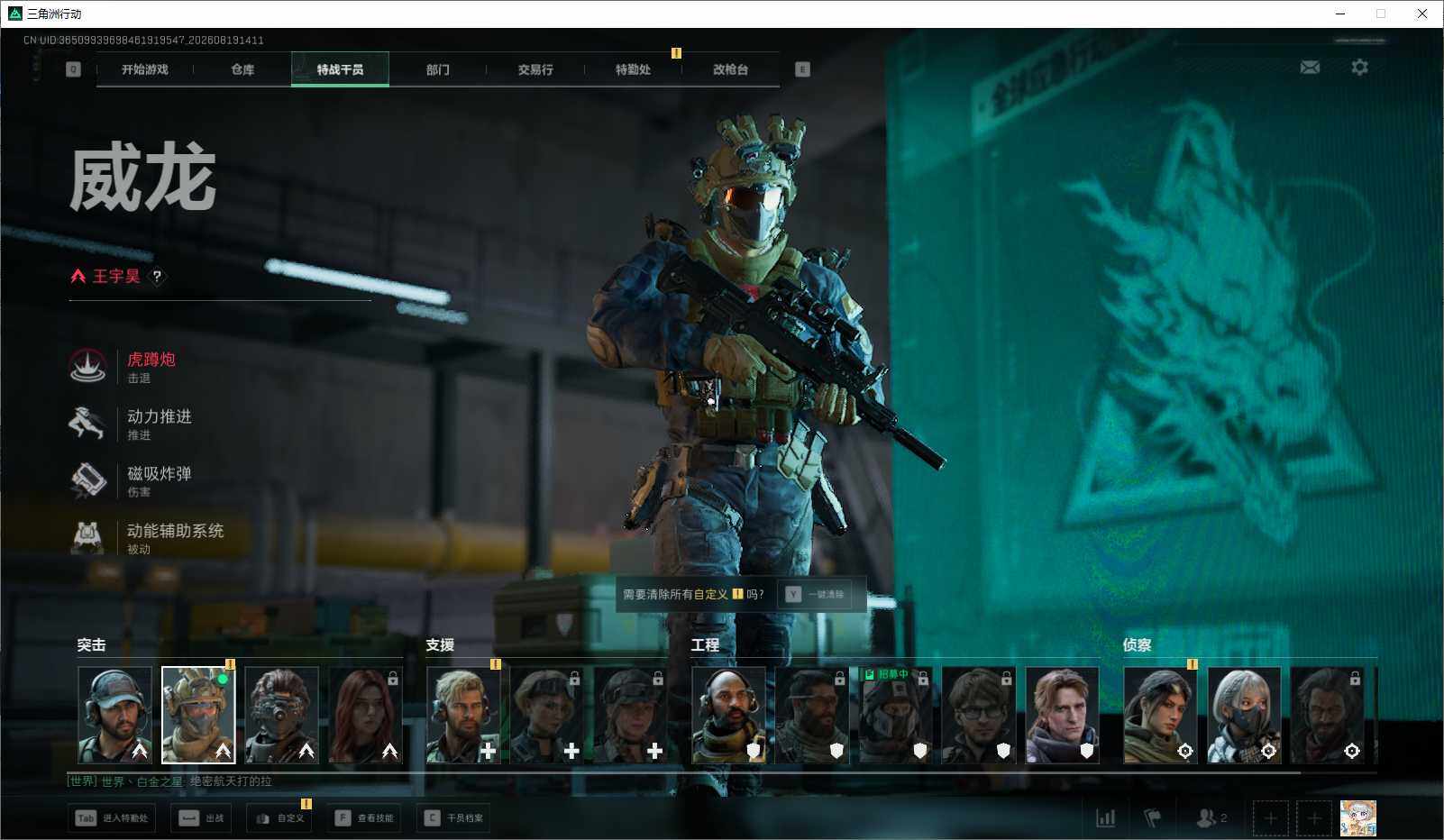This screenshot has width=1444, height=840.
Task: Click the 一键清除 button
Action: click(x=815, y=595)
